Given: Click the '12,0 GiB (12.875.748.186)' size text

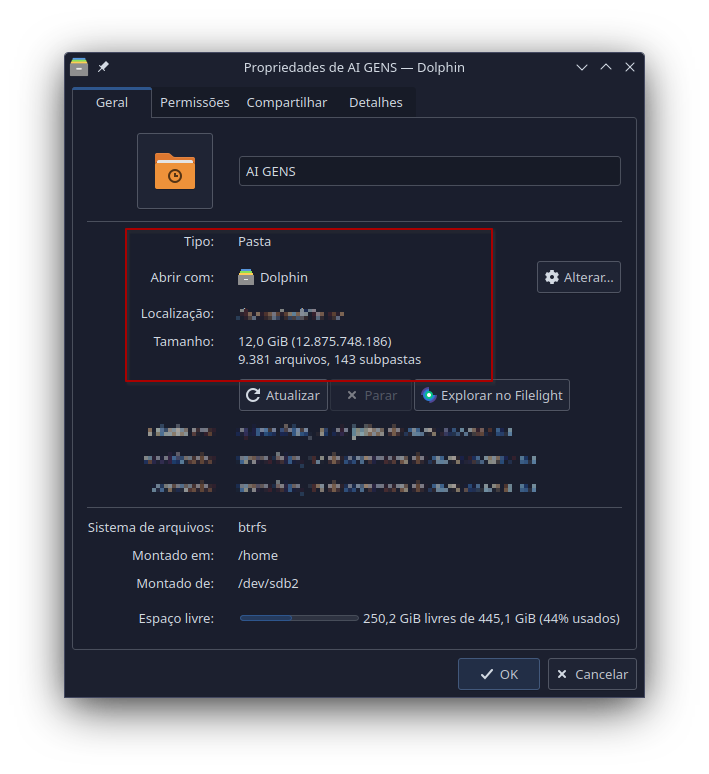Looking at the screenshot, I should click(315, 342).
